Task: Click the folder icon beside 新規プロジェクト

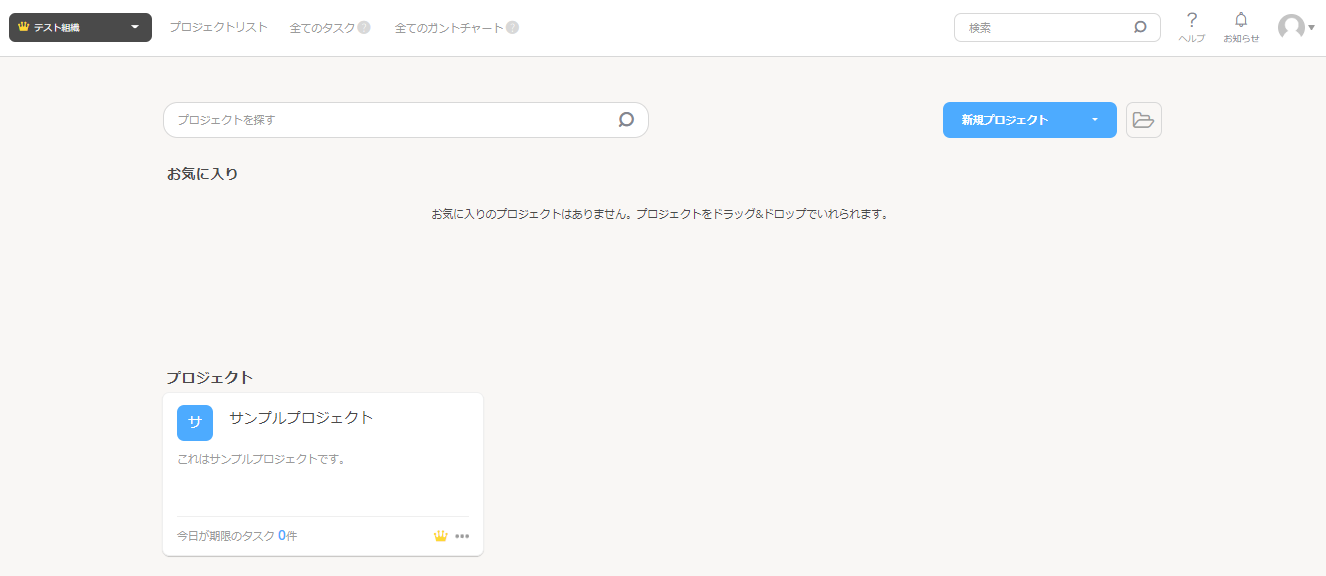Action: [x=1143, y=119]
